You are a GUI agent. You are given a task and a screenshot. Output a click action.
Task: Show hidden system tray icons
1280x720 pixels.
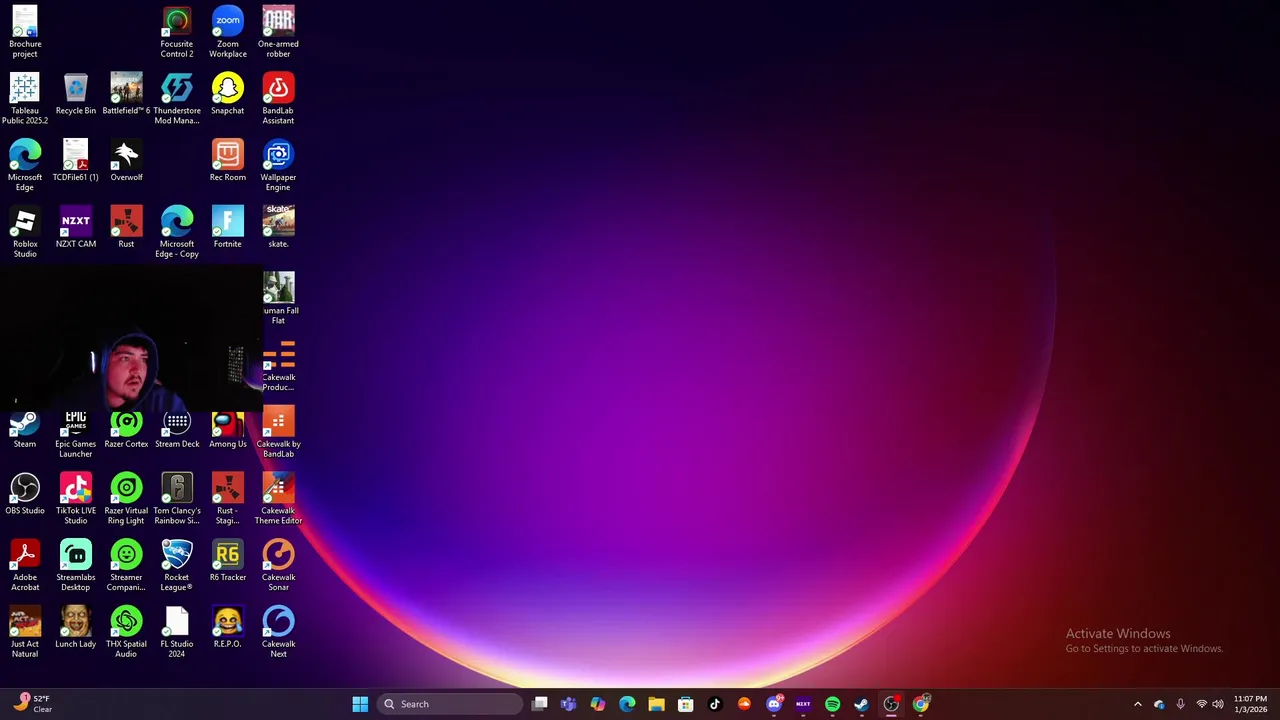point(1137,704)
